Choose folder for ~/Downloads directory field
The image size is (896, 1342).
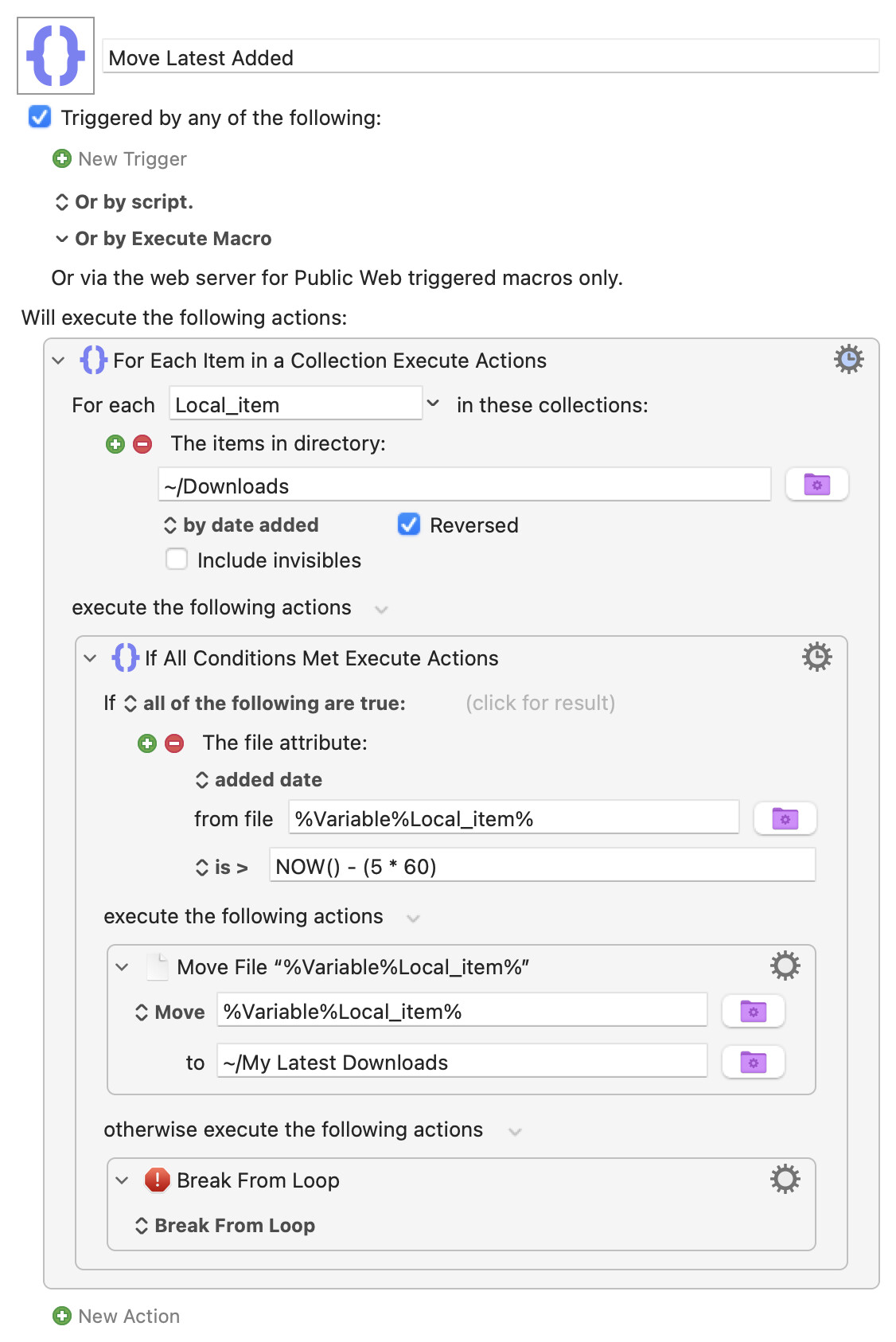pos(816,485)
